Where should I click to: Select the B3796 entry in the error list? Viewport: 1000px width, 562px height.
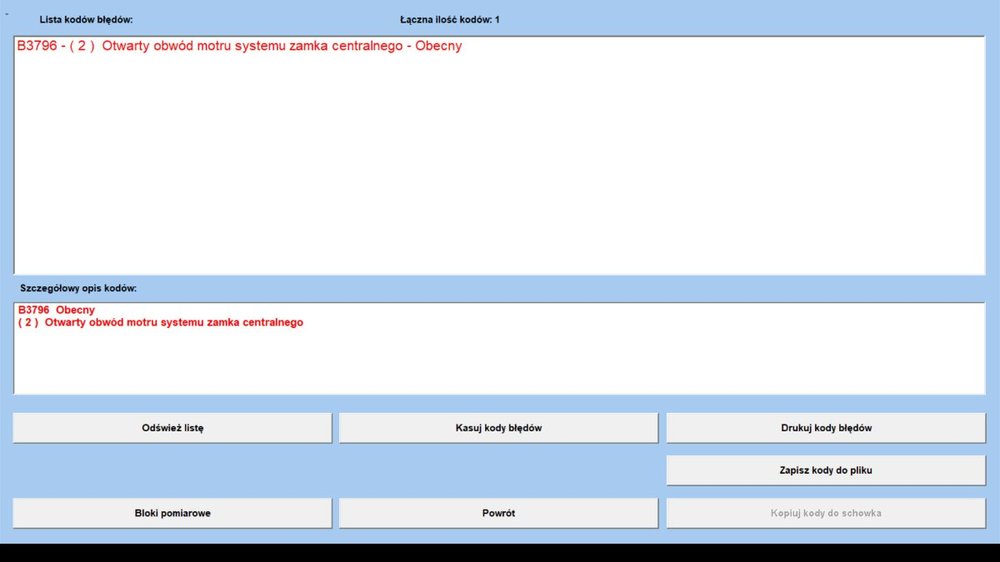240,46
